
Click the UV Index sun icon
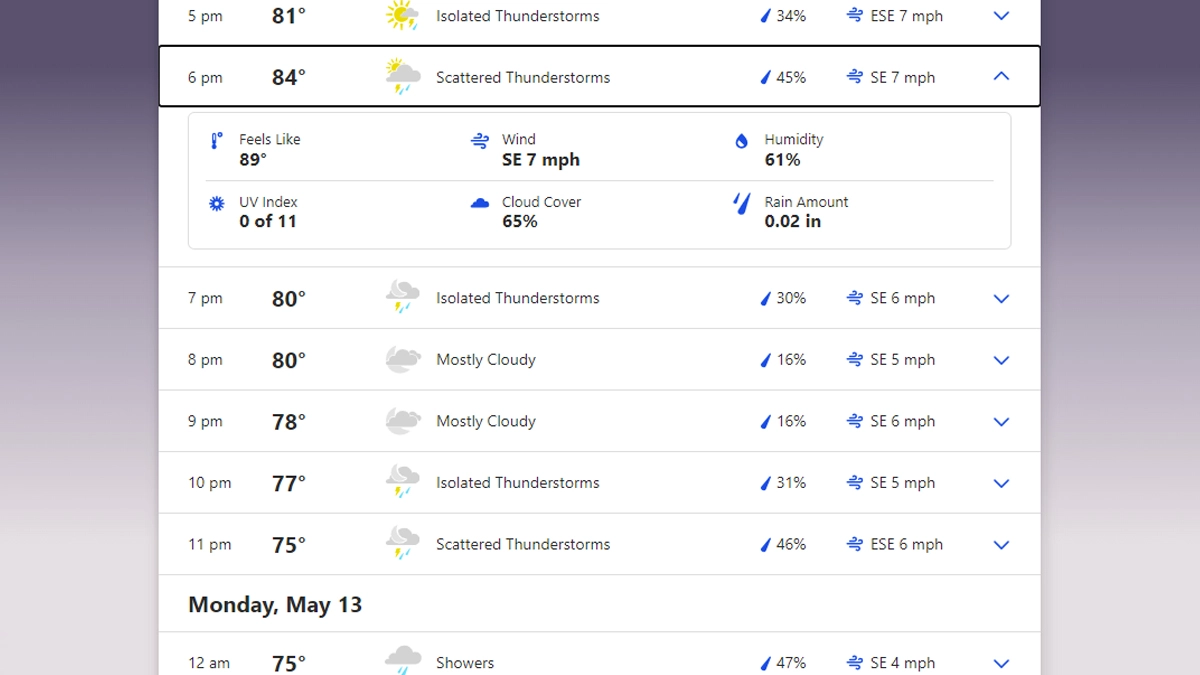click(x=216, y=203)
